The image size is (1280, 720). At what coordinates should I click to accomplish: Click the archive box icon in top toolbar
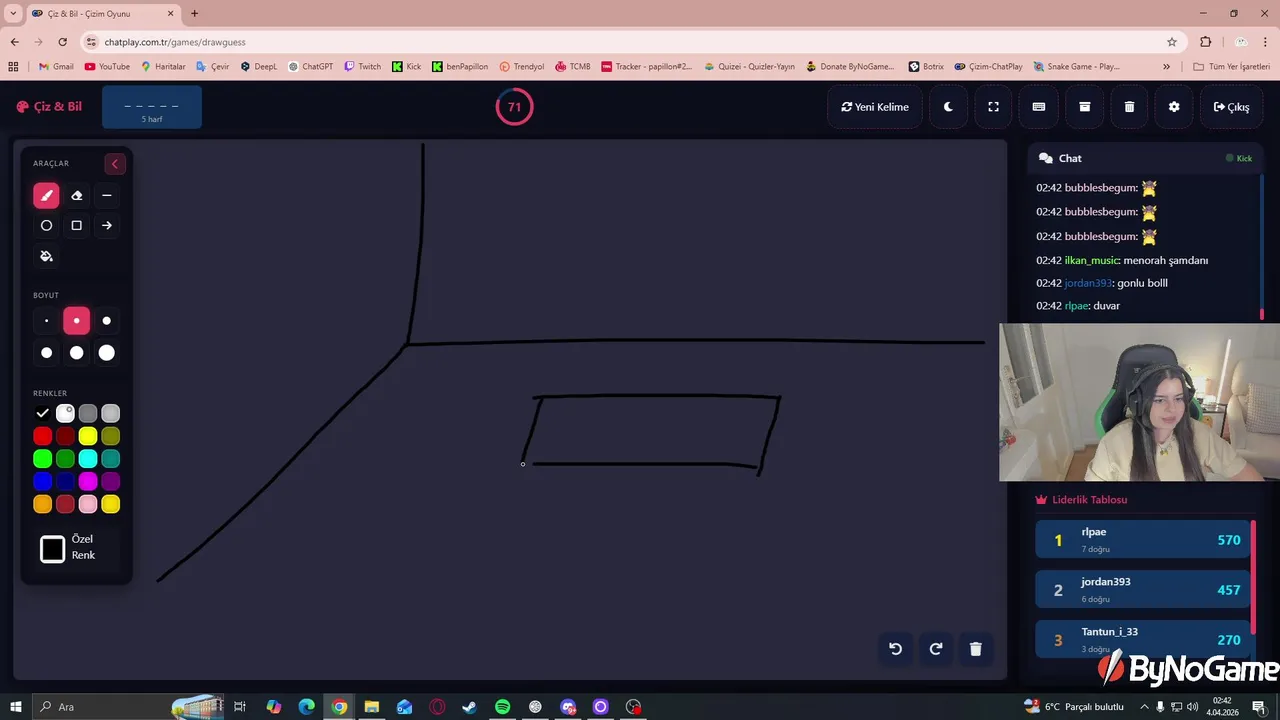pyautogui.click(x=1084, y=107)
